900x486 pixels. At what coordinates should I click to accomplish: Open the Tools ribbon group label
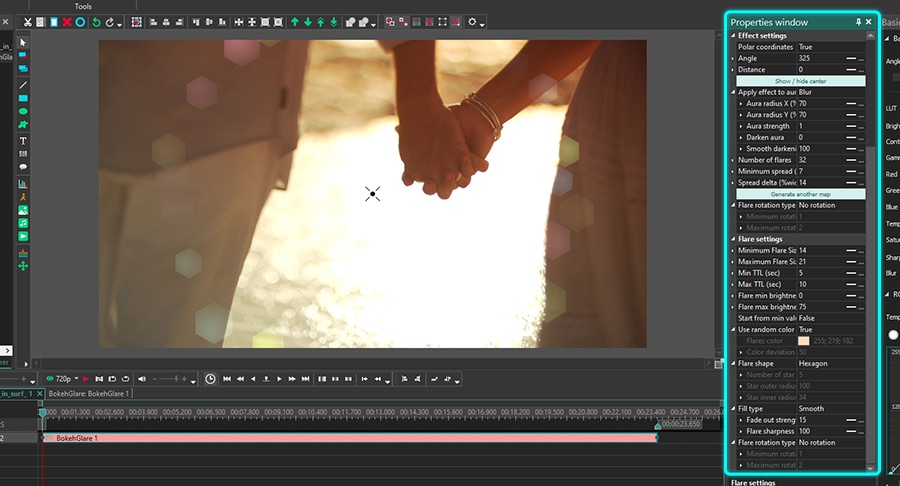(83, 6)
